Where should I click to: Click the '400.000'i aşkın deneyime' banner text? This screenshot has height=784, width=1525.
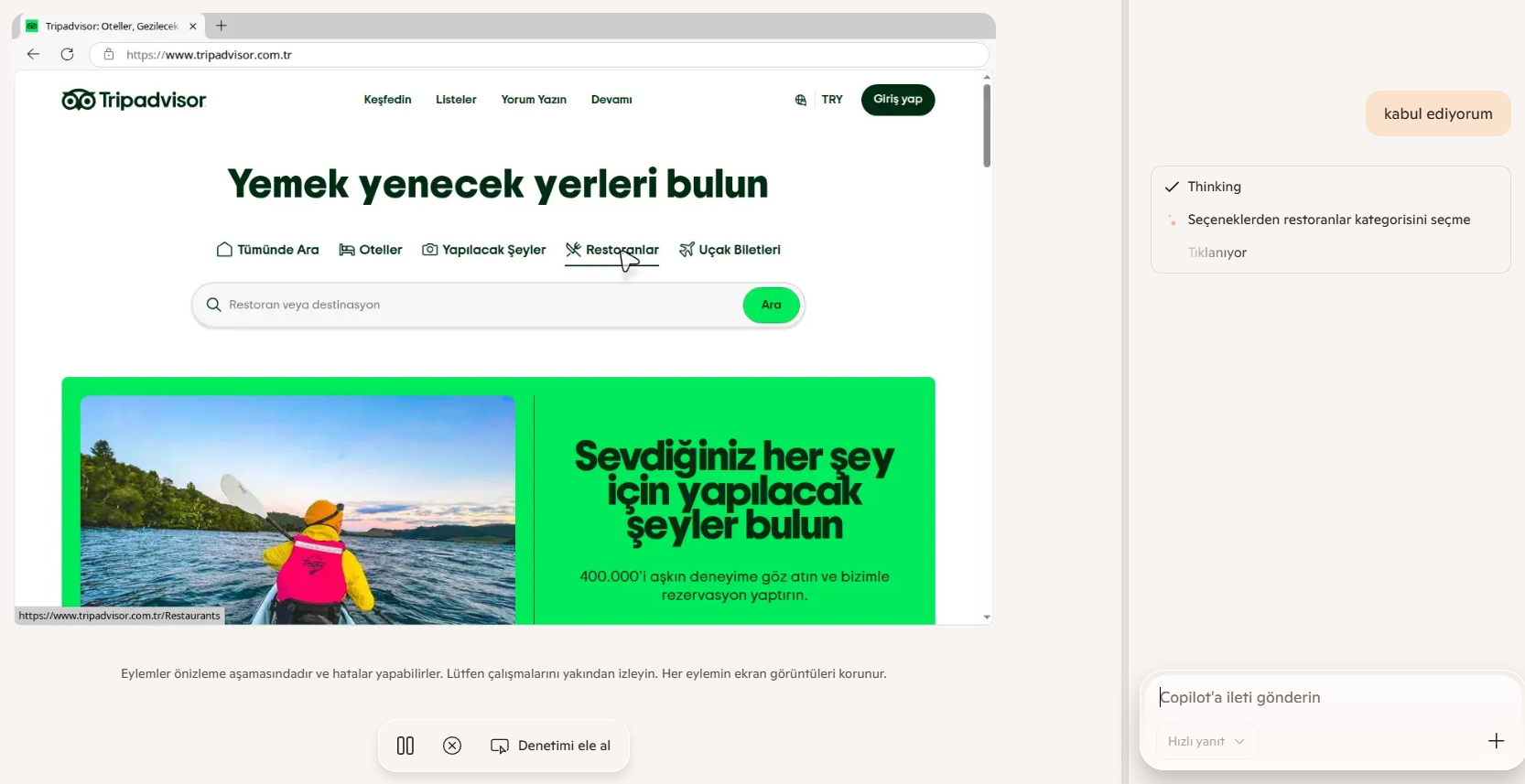click(x=734, y=585)
